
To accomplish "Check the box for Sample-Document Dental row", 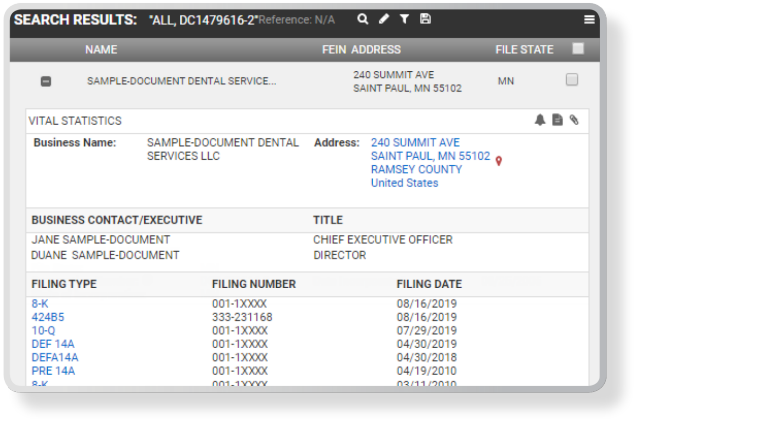I will pyautogui.click(x=572, y=80).
